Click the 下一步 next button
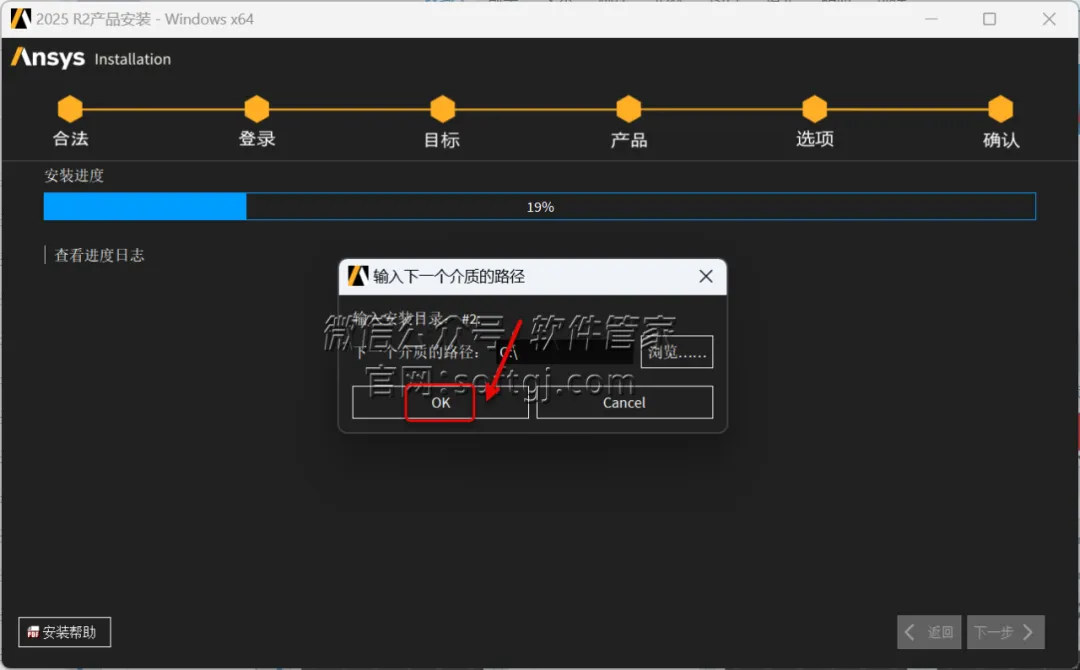This screenshot has height=670, width=1080. tap(1006, 632)
